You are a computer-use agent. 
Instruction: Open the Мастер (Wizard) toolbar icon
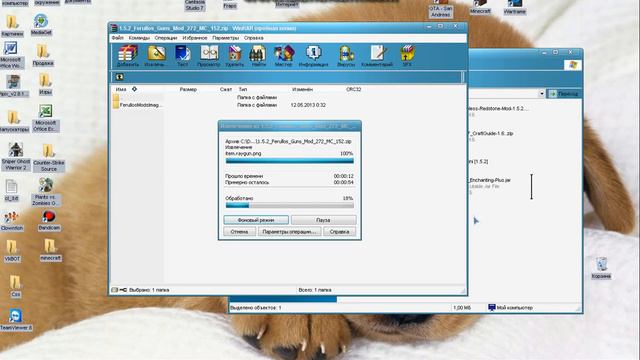pos(284,56)
